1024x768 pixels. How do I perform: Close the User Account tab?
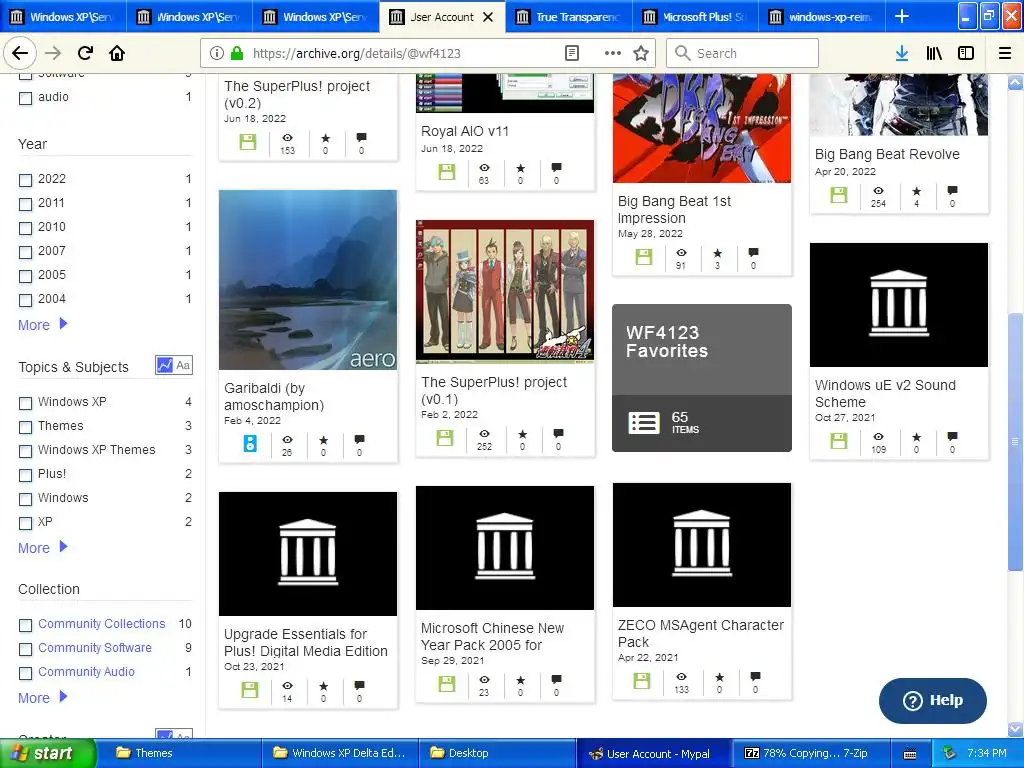pos(488,17)
